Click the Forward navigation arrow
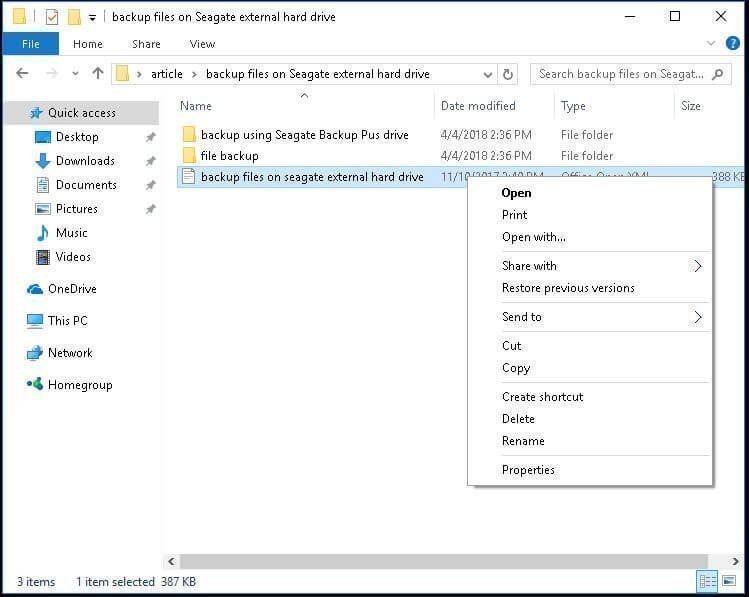The height and width of the screenshot is (597, 749). pyautogui.click(x=52, y=74)
